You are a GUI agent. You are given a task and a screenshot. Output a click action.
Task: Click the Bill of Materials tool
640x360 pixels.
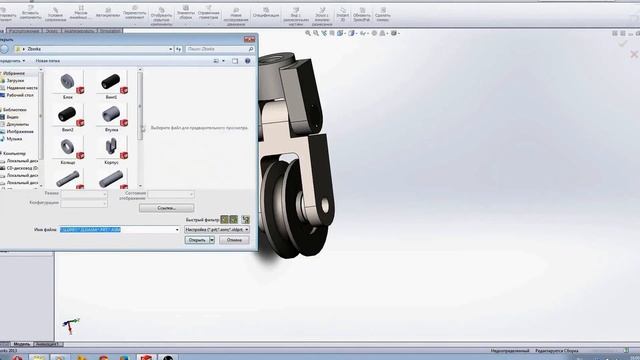[266, 13]
